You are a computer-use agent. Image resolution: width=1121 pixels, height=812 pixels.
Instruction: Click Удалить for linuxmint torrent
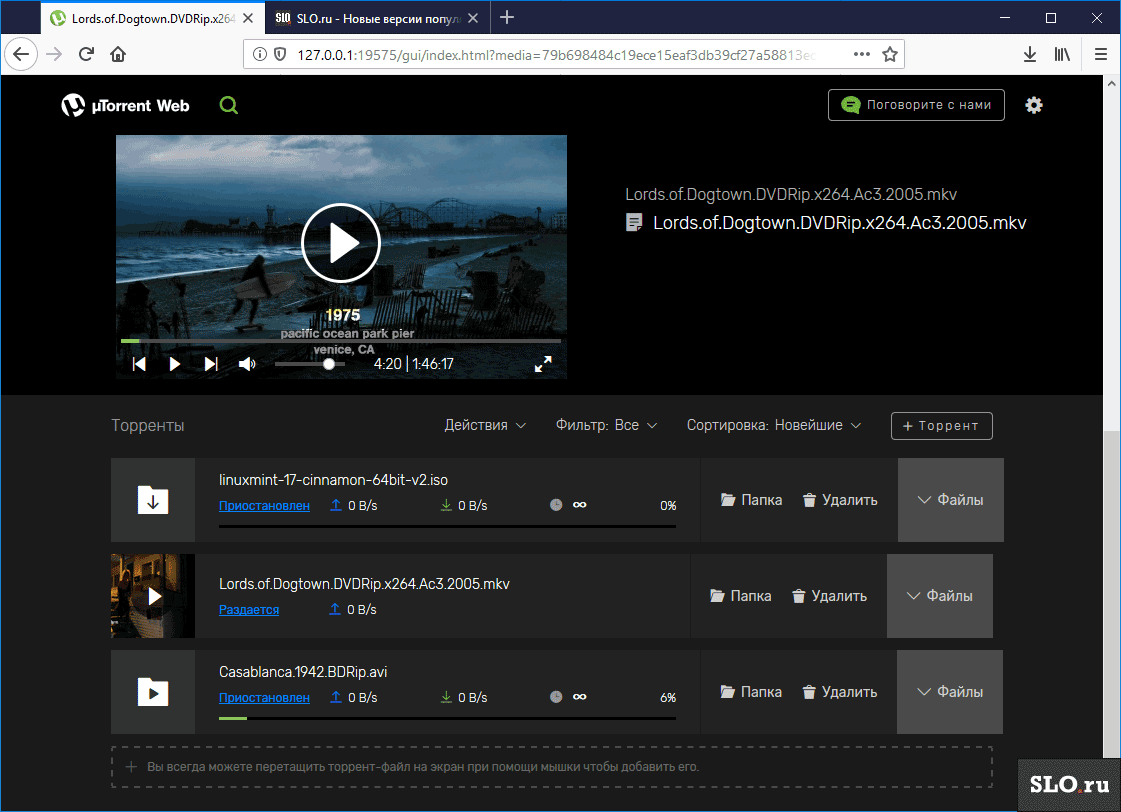point(840,500)
